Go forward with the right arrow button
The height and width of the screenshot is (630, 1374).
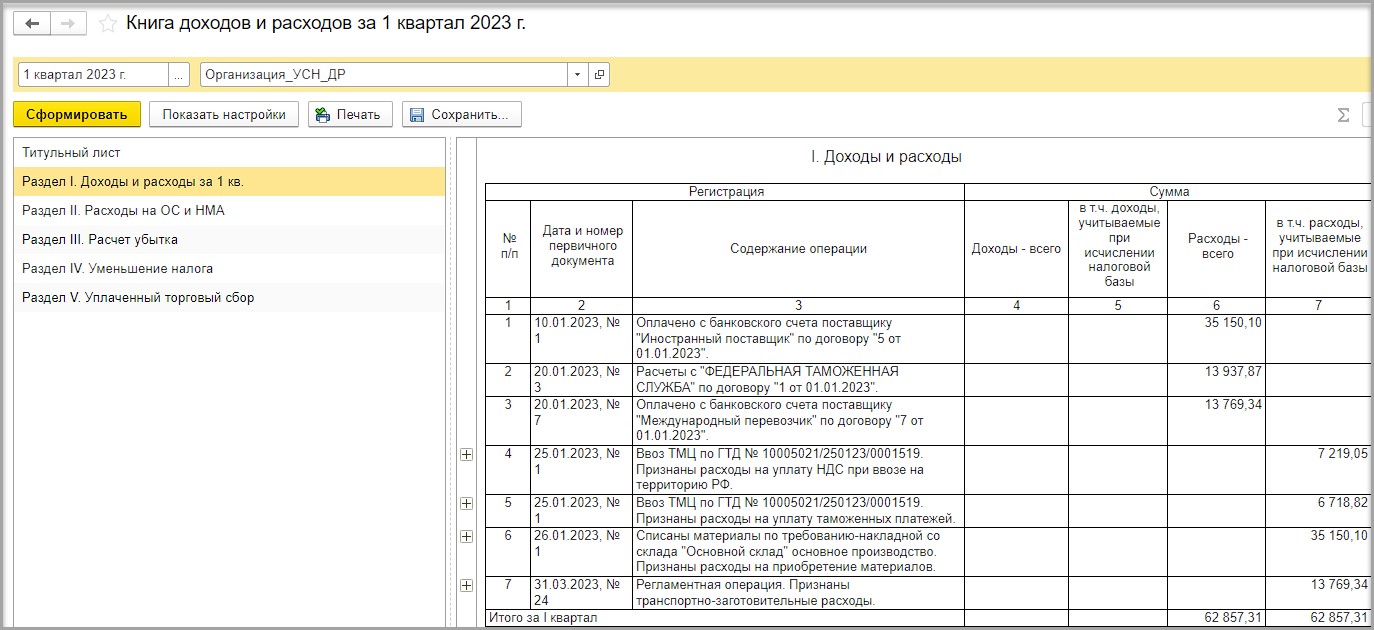(x=66, y=24)
